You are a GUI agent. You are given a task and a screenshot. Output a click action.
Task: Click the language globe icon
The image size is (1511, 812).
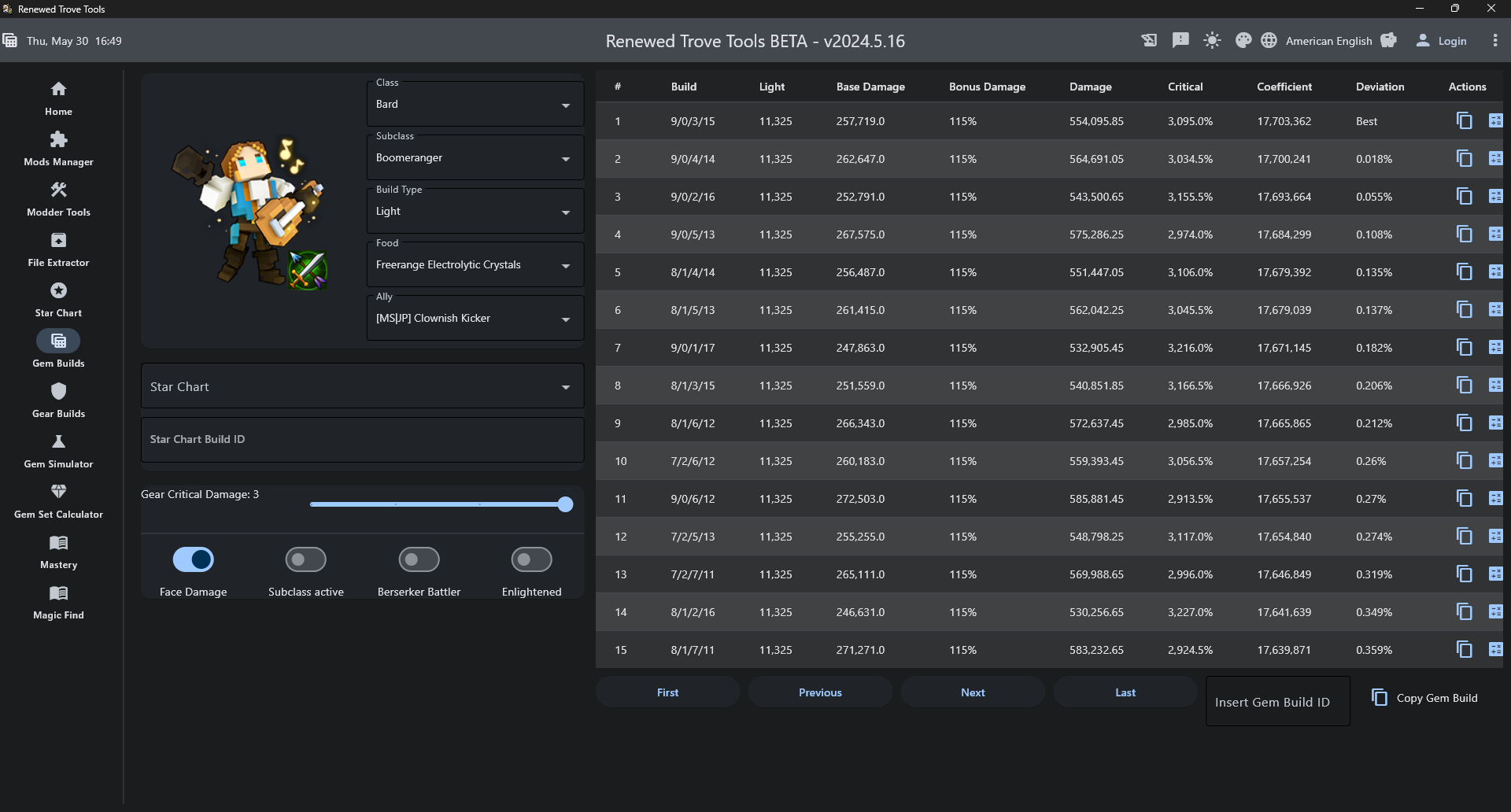1269,41
